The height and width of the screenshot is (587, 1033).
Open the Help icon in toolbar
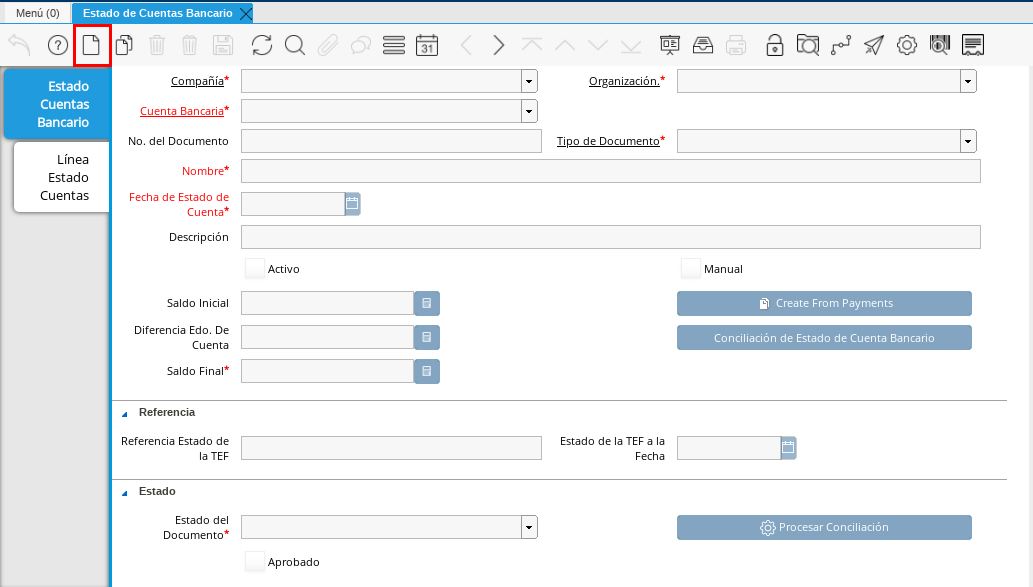(x=58, y=45)
